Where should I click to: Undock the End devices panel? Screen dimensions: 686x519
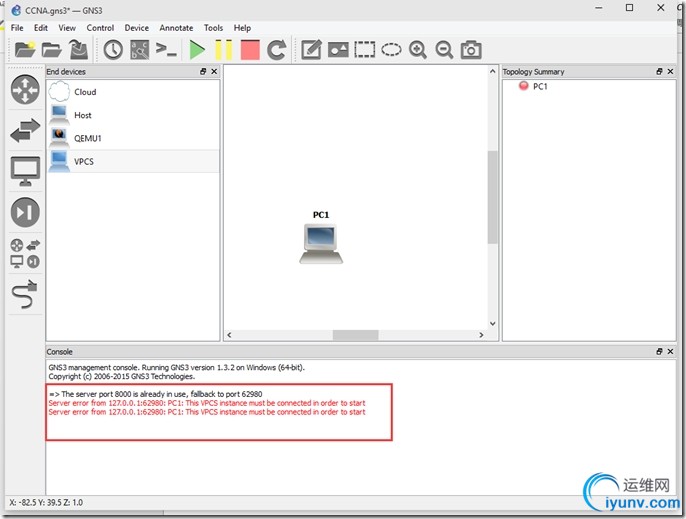(x=203, y=71)
